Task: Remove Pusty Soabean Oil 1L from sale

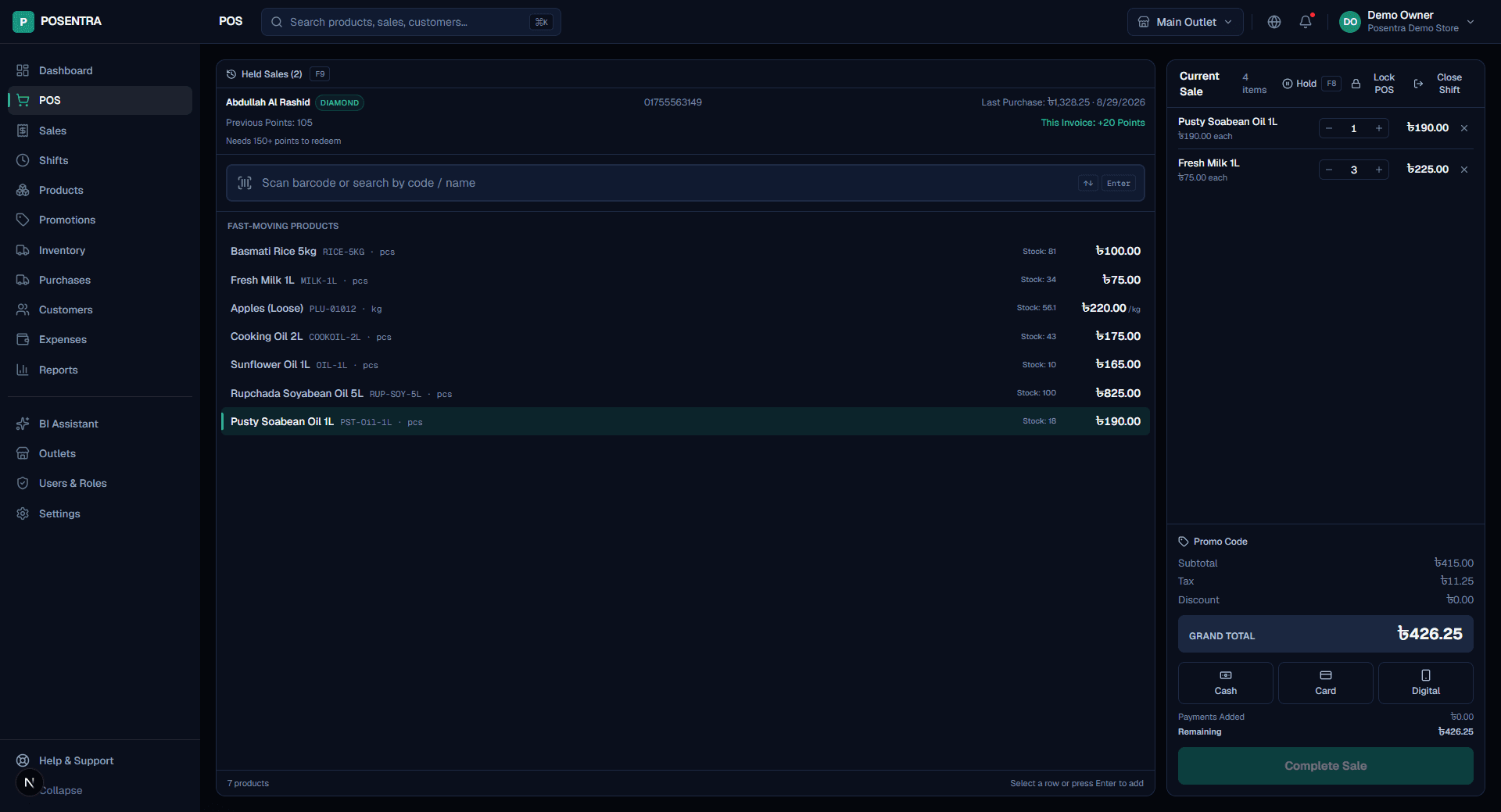Action: click(1464, 128)
